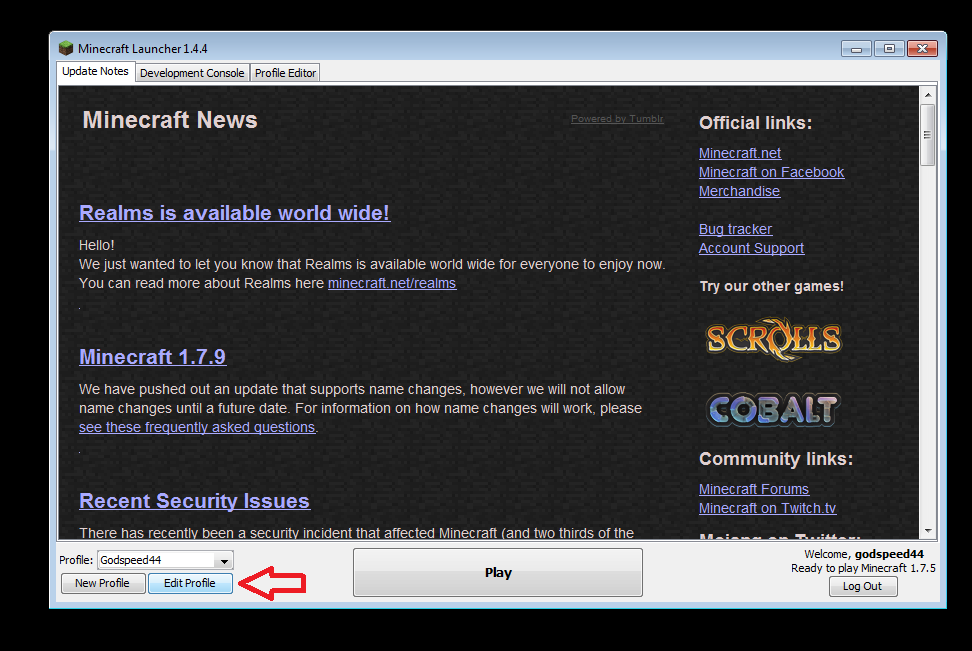
Task: Open the Minecraft Forums link
Action: point(754,489)
